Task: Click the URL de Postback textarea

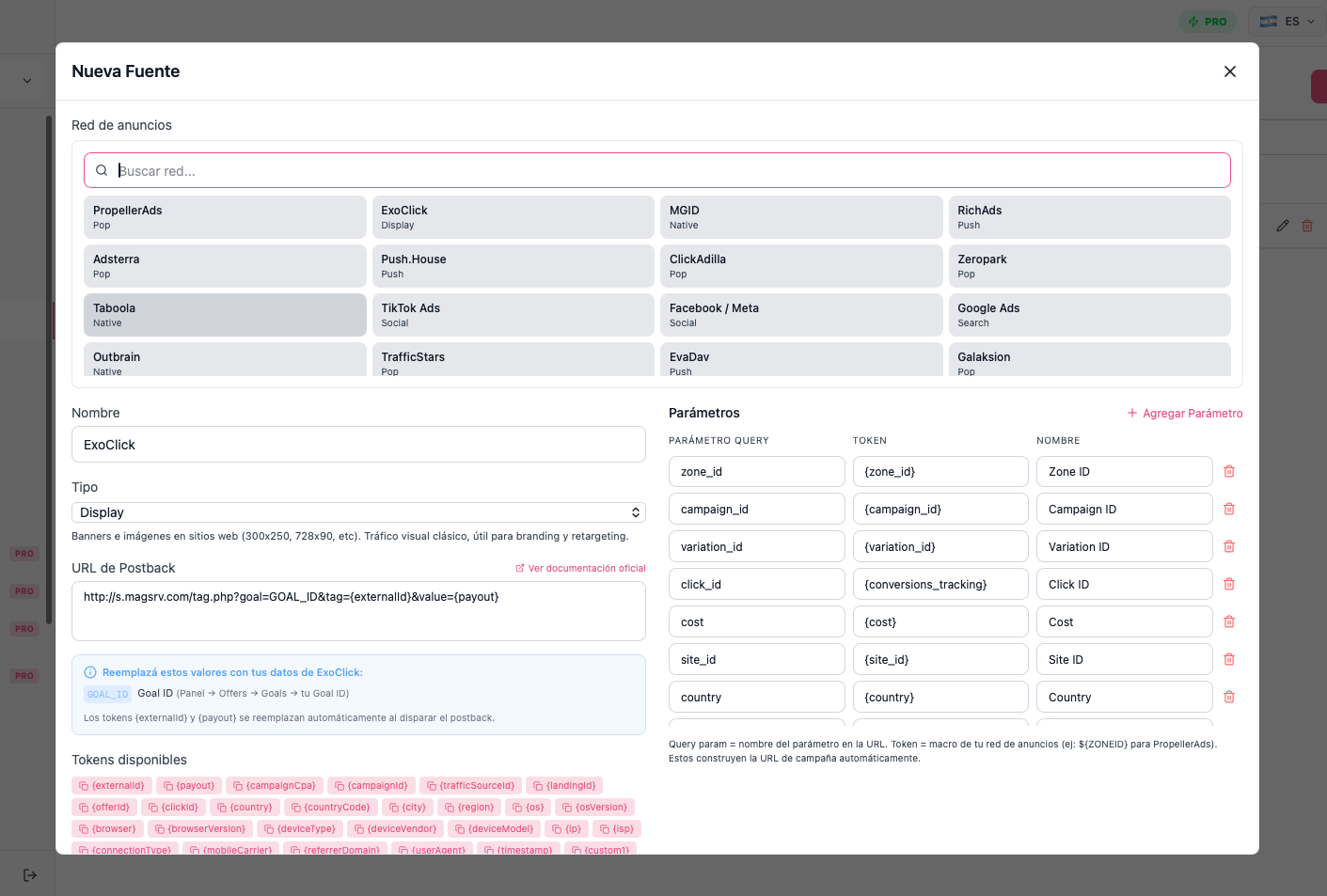Action: (x=358, y=611)
